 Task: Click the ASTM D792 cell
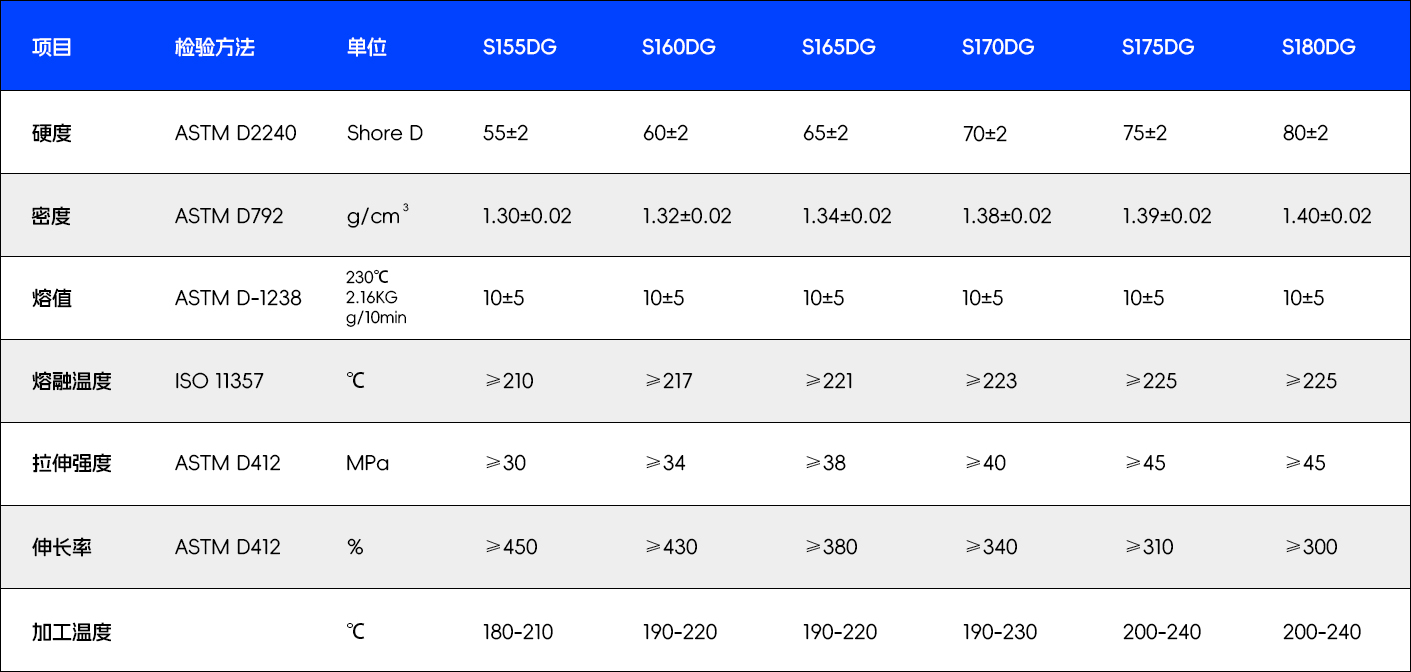point(229,216)
